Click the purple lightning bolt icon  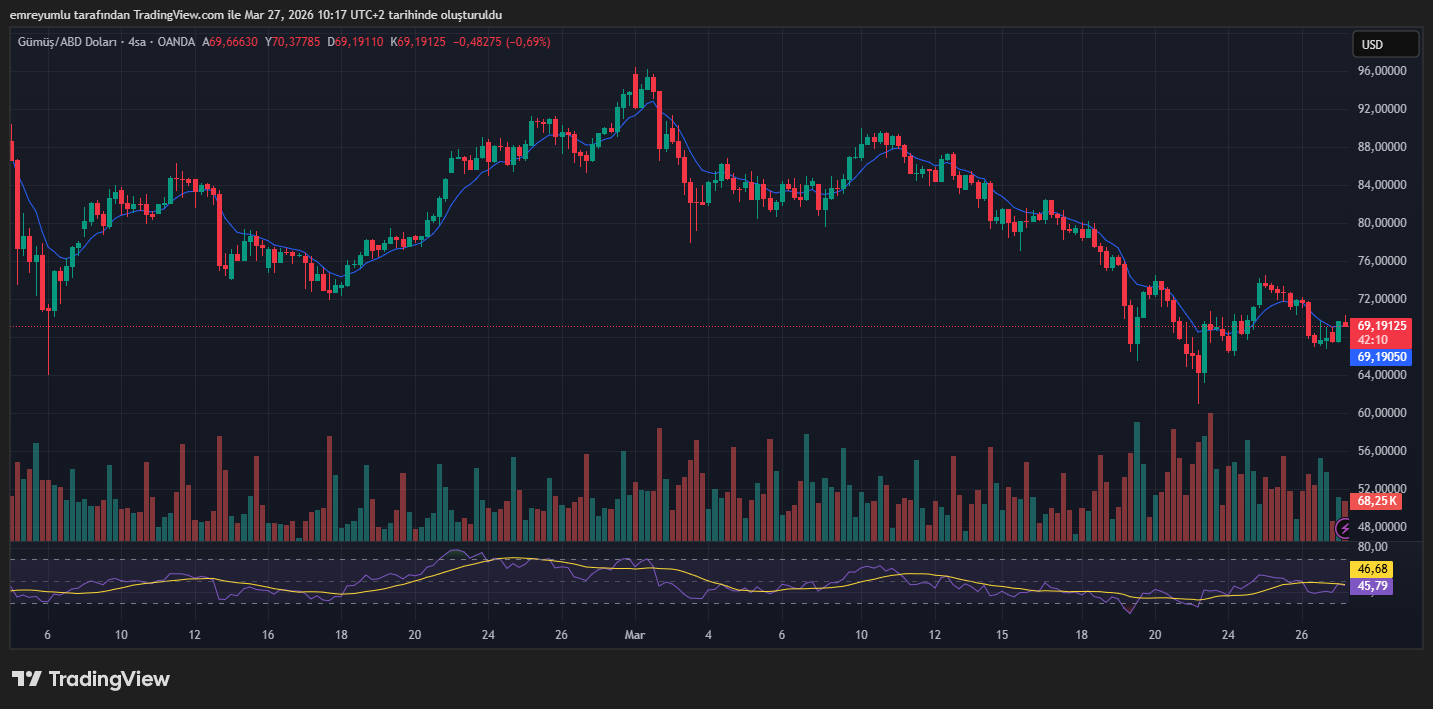coord(1344,528)
